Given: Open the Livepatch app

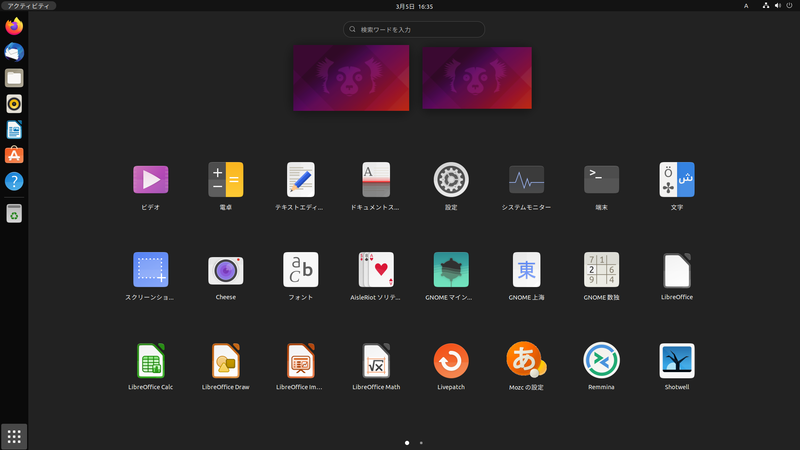Looking at the screenshot, I should pos(451,360).
